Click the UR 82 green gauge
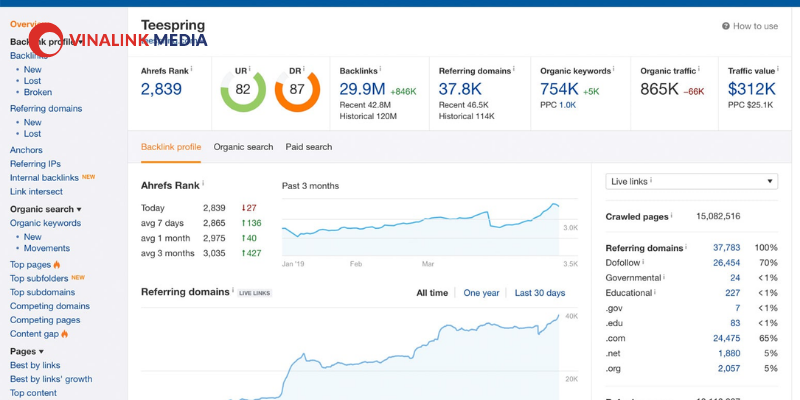The height and width of the screenshot is (400, 800). point(243,89)
